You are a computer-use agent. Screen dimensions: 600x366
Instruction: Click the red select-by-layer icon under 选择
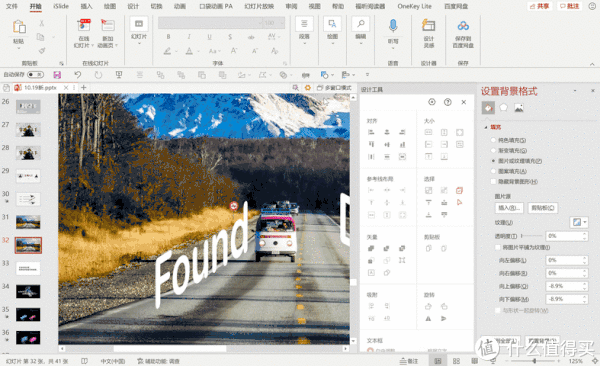click(459, 190)
